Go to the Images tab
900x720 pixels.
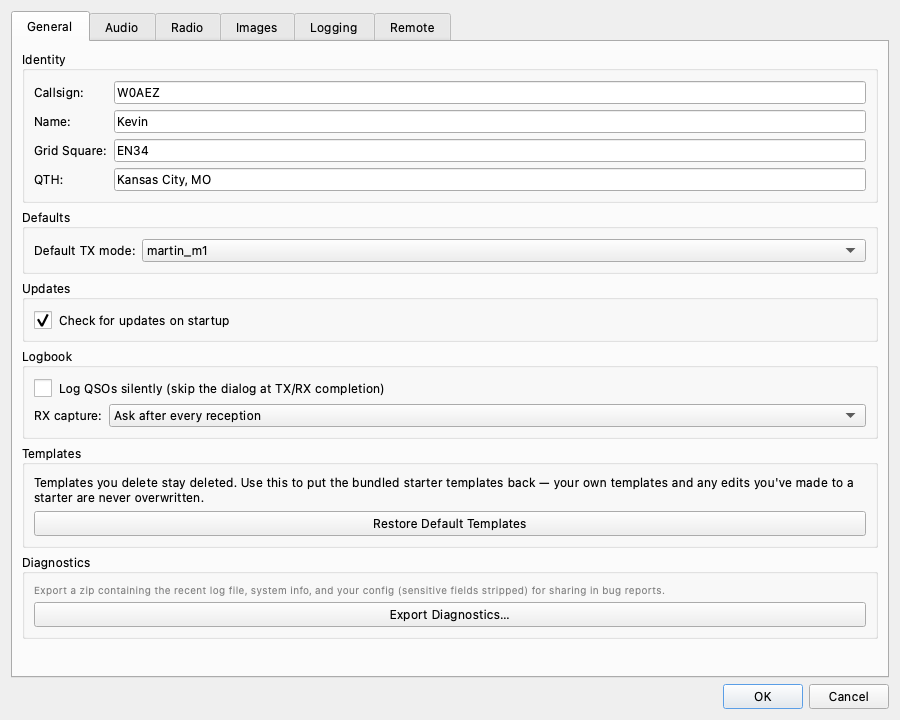[257, 28]
